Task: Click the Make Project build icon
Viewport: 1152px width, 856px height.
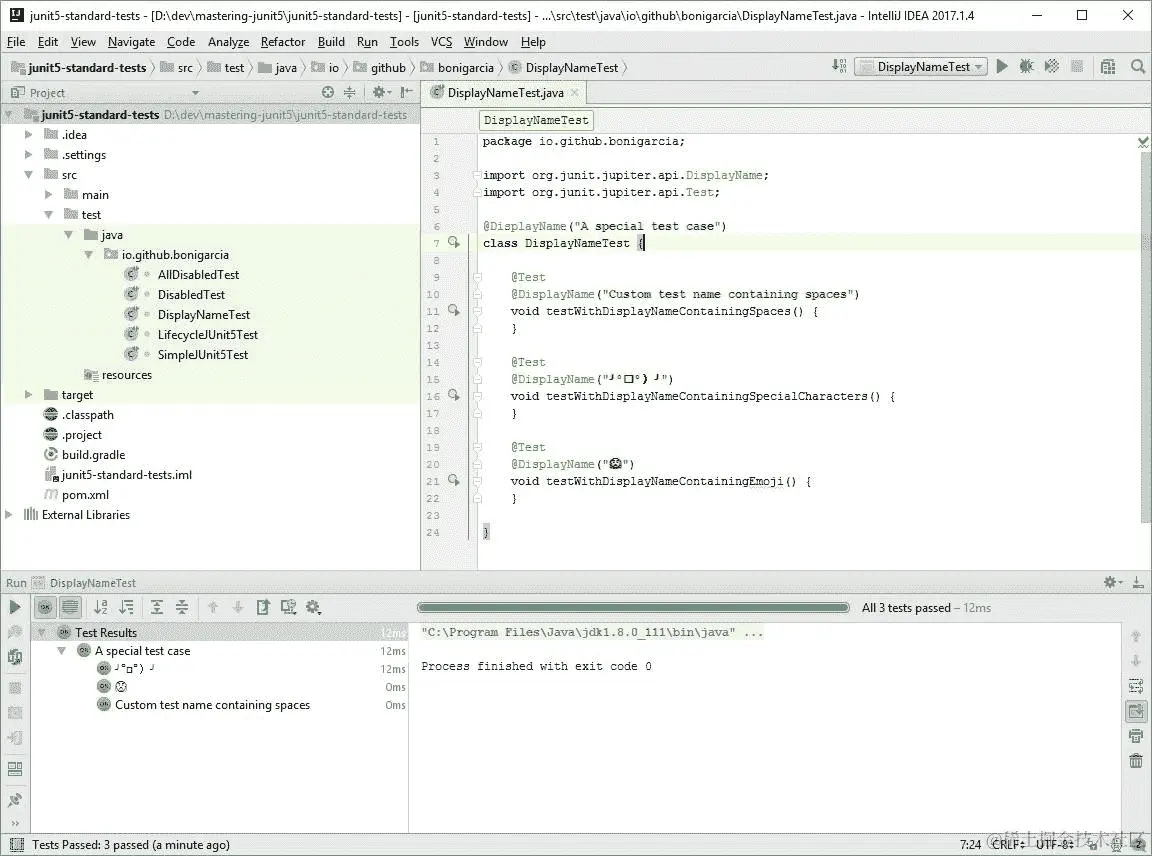Action: tap(839, 67)
